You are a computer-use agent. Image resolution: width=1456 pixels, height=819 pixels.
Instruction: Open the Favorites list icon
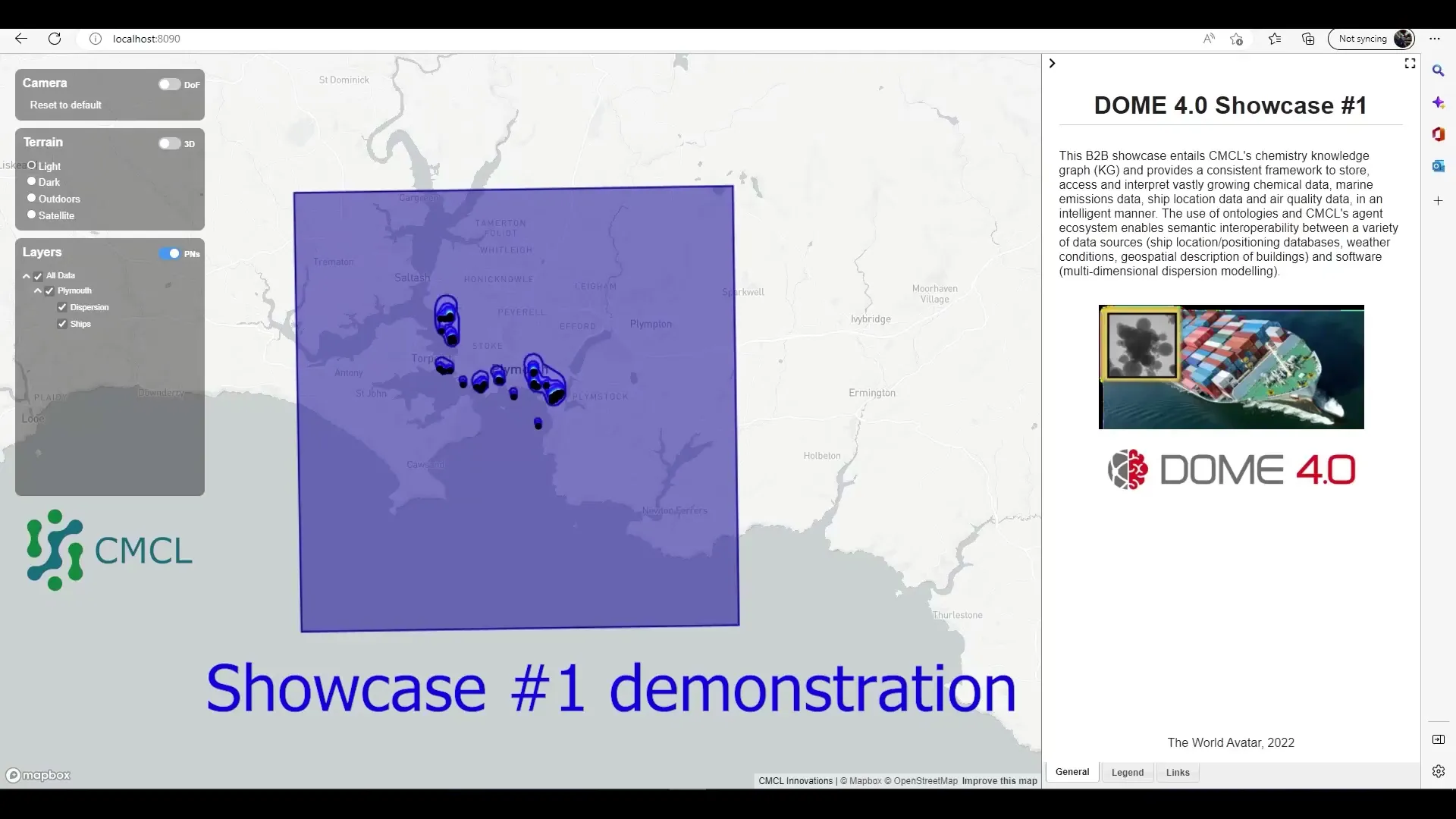[x=1275, y=39]
